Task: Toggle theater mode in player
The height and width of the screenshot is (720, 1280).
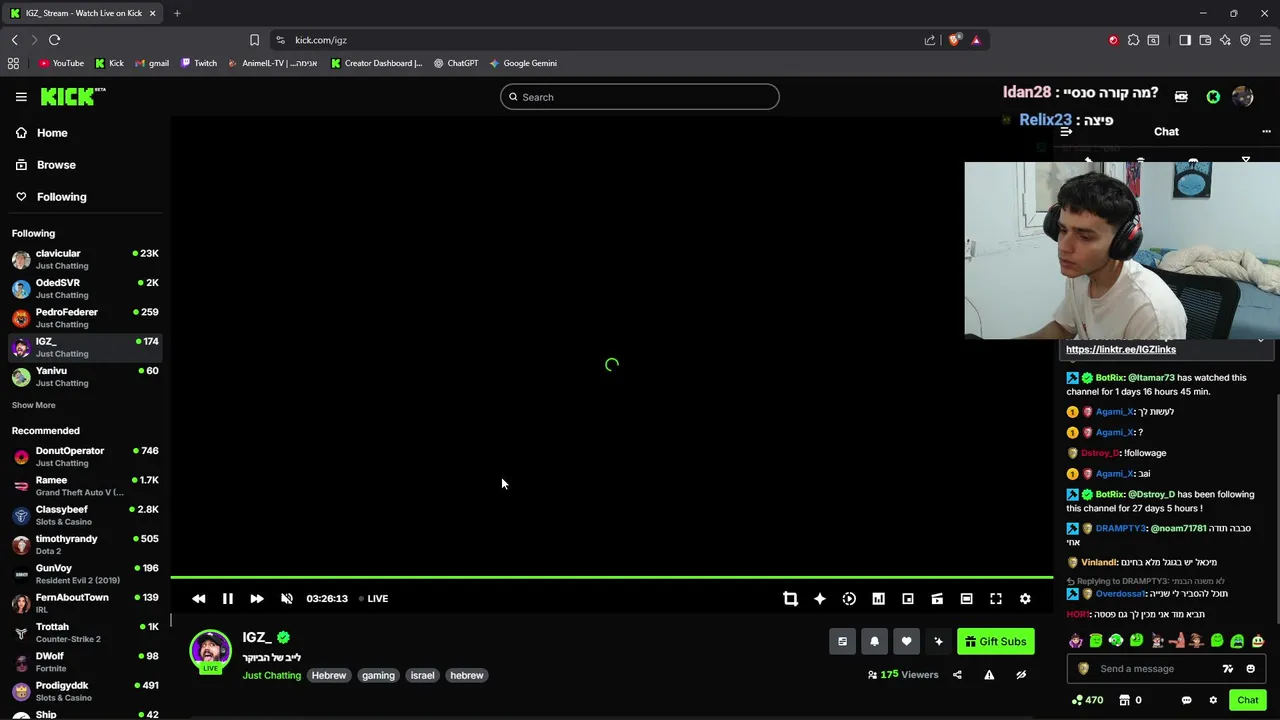Action: 966,598
